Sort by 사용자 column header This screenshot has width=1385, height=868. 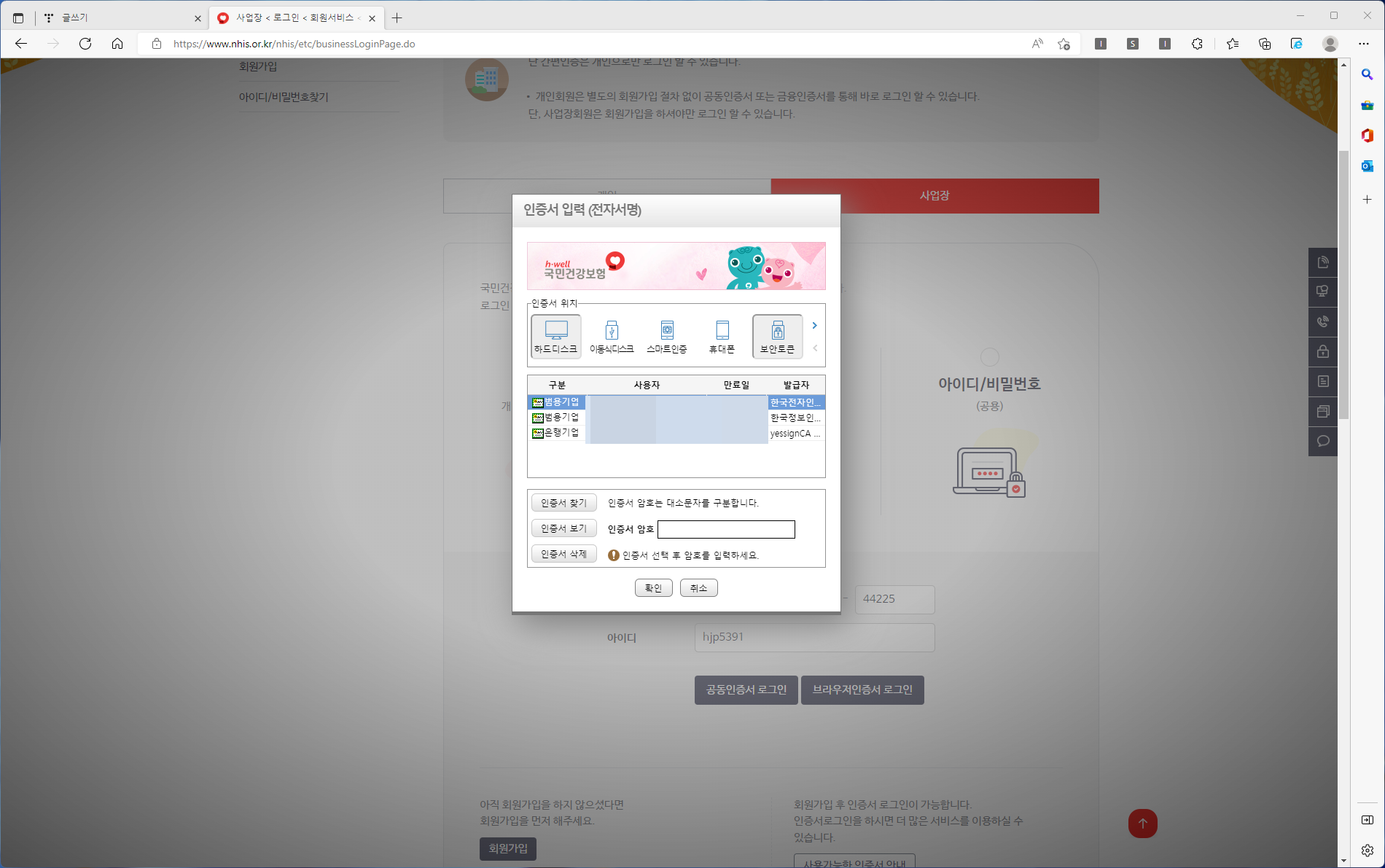click(x=647, y=385)
